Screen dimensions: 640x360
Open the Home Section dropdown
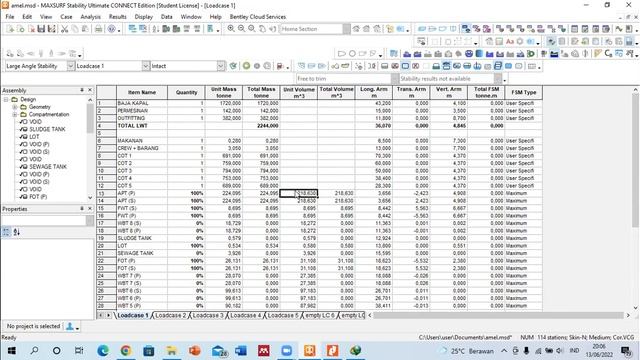coord(347,29)
